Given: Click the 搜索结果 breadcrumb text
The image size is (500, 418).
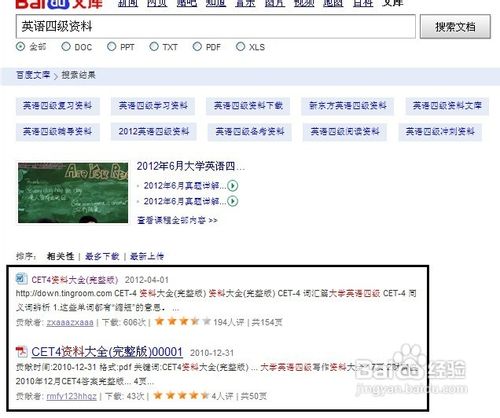Looking at the screenshot, I should (78, 75).
